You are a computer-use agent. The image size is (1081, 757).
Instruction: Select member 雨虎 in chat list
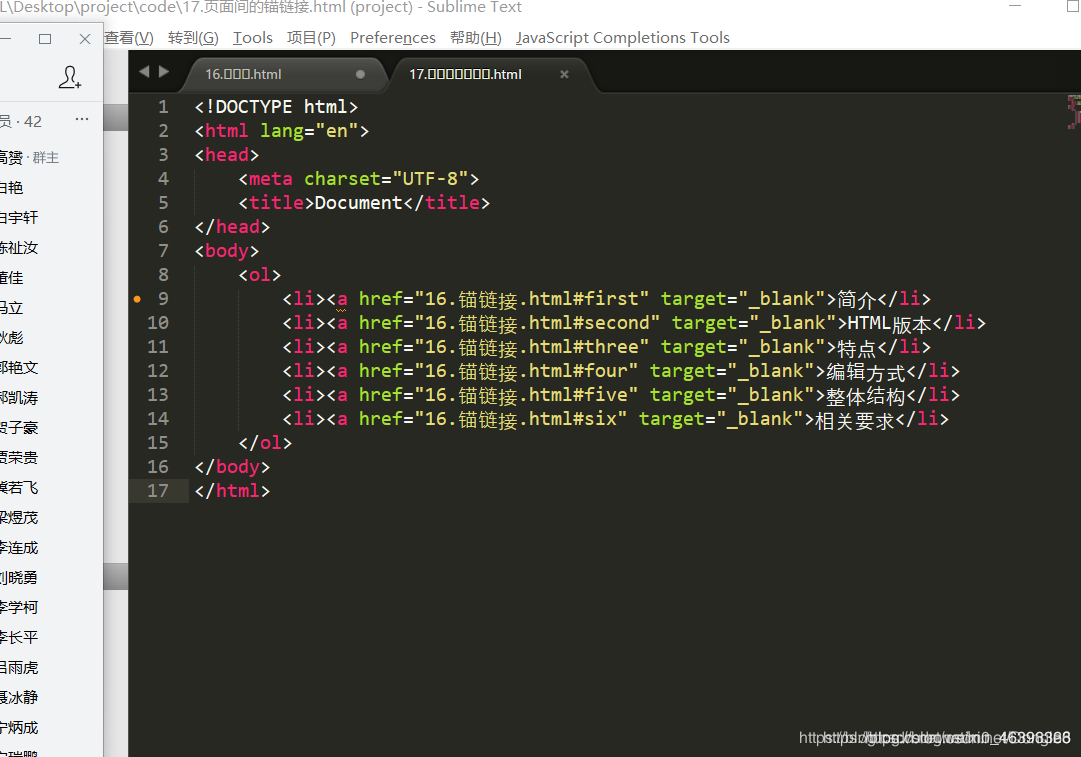click(19, 667)
